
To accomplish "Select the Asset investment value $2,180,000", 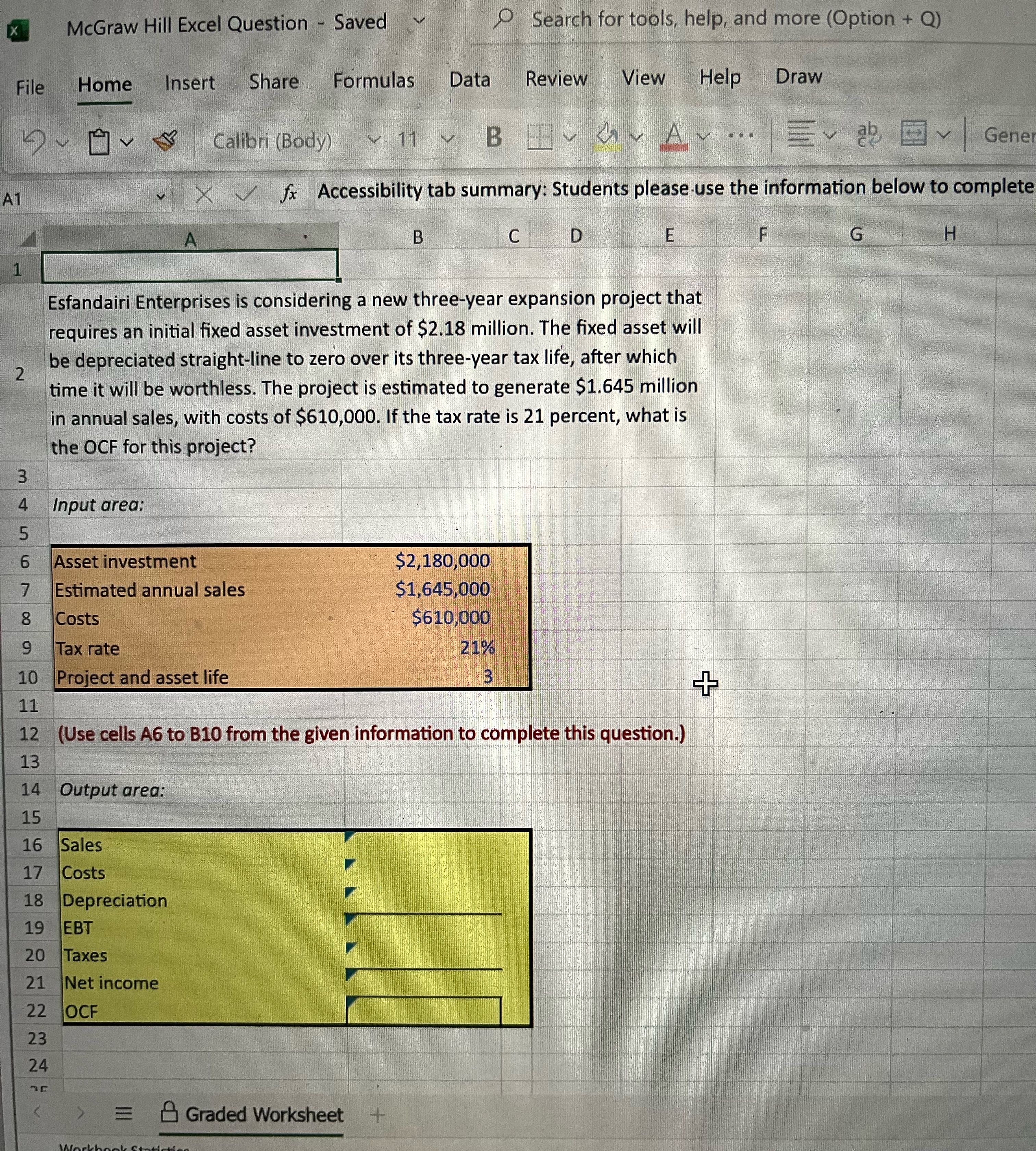I will click(442, 561).
